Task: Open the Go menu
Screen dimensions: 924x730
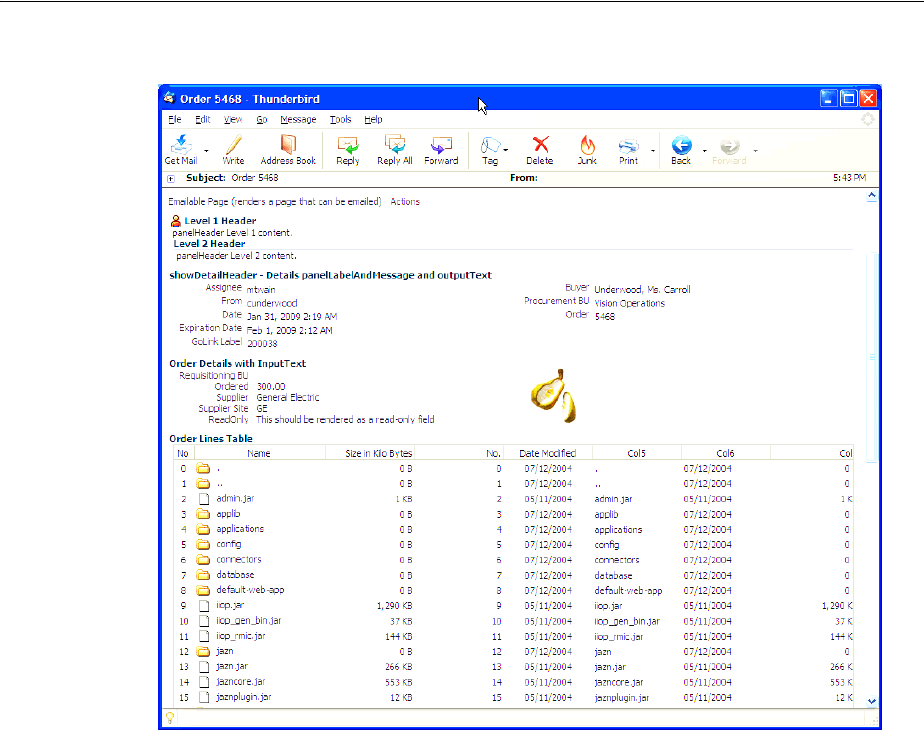Action: (x=262, y=119)
